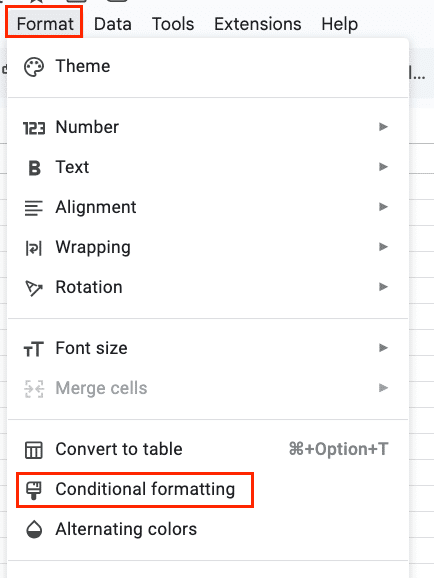The height and width of the screenshot is (578, 434).
Task: Click the Font size tT icon
Action: point(34,349)
